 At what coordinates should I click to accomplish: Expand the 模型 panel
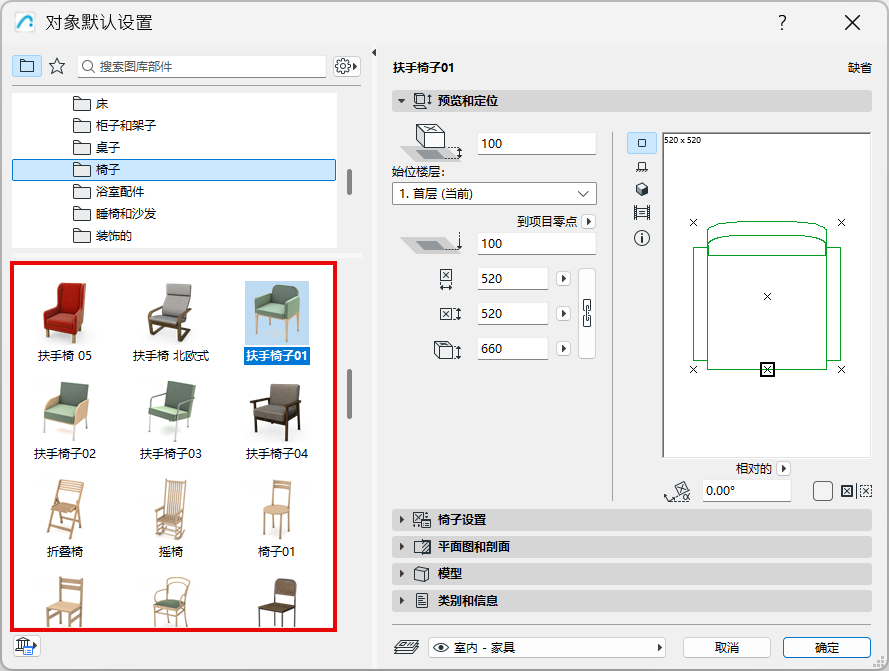point(401,573)
